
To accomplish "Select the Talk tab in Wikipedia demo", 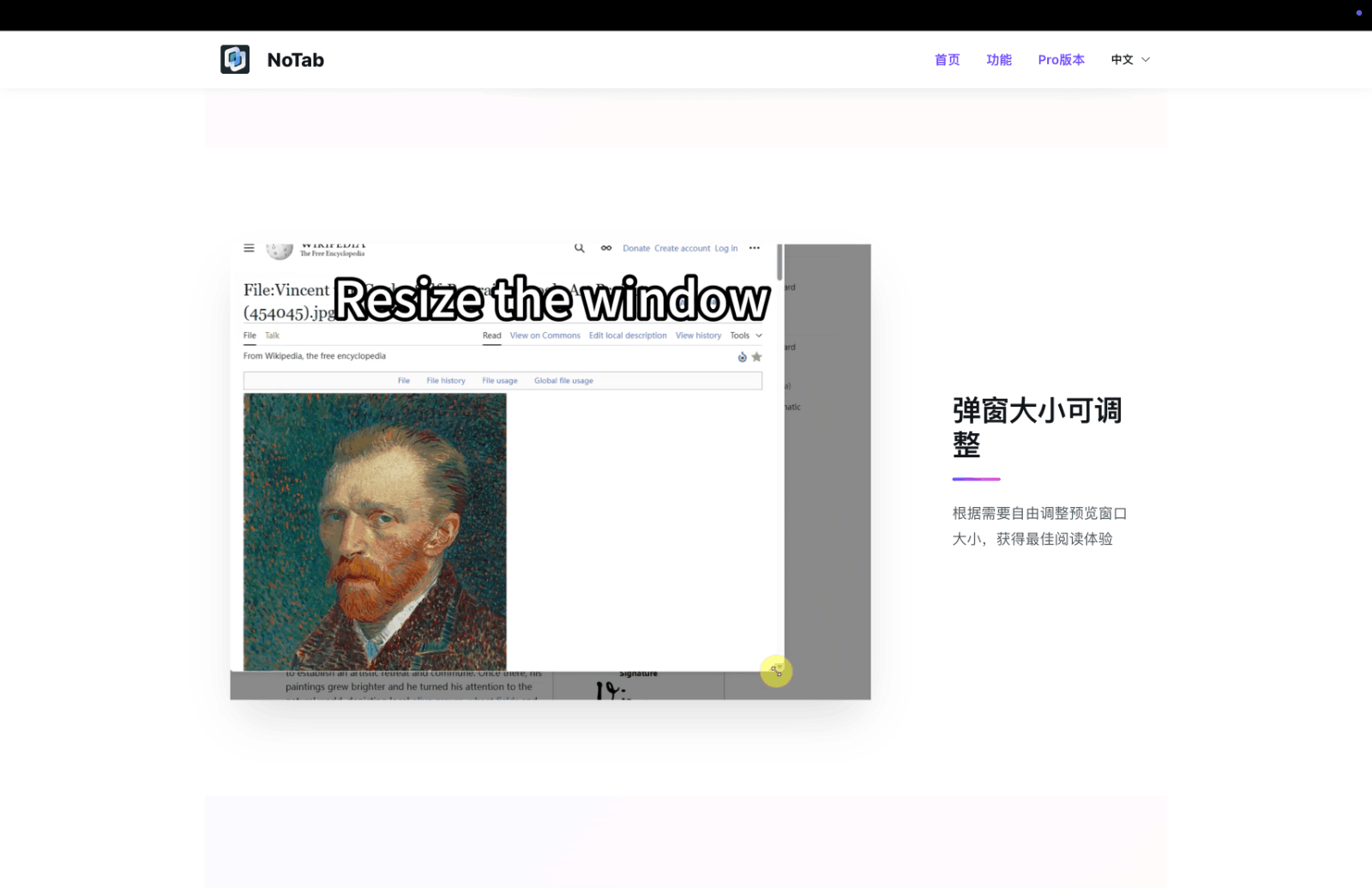I will (x=272, y=335).
